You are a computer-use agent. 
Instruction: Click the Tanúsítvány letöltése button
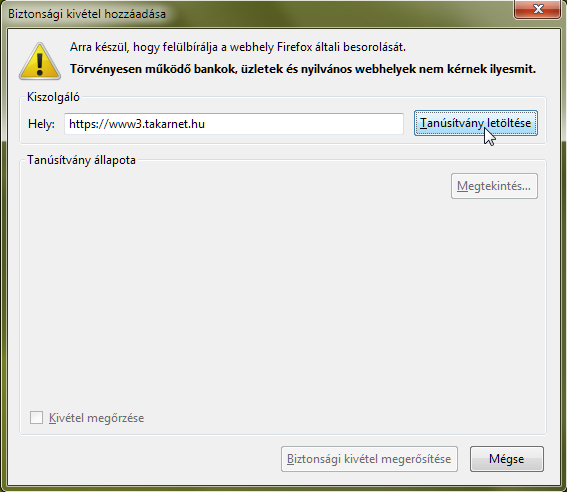point(476,123)
